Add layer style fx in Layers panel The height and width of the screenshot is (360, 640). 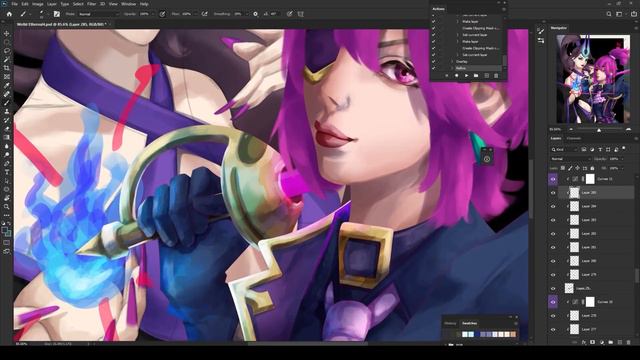584,342
